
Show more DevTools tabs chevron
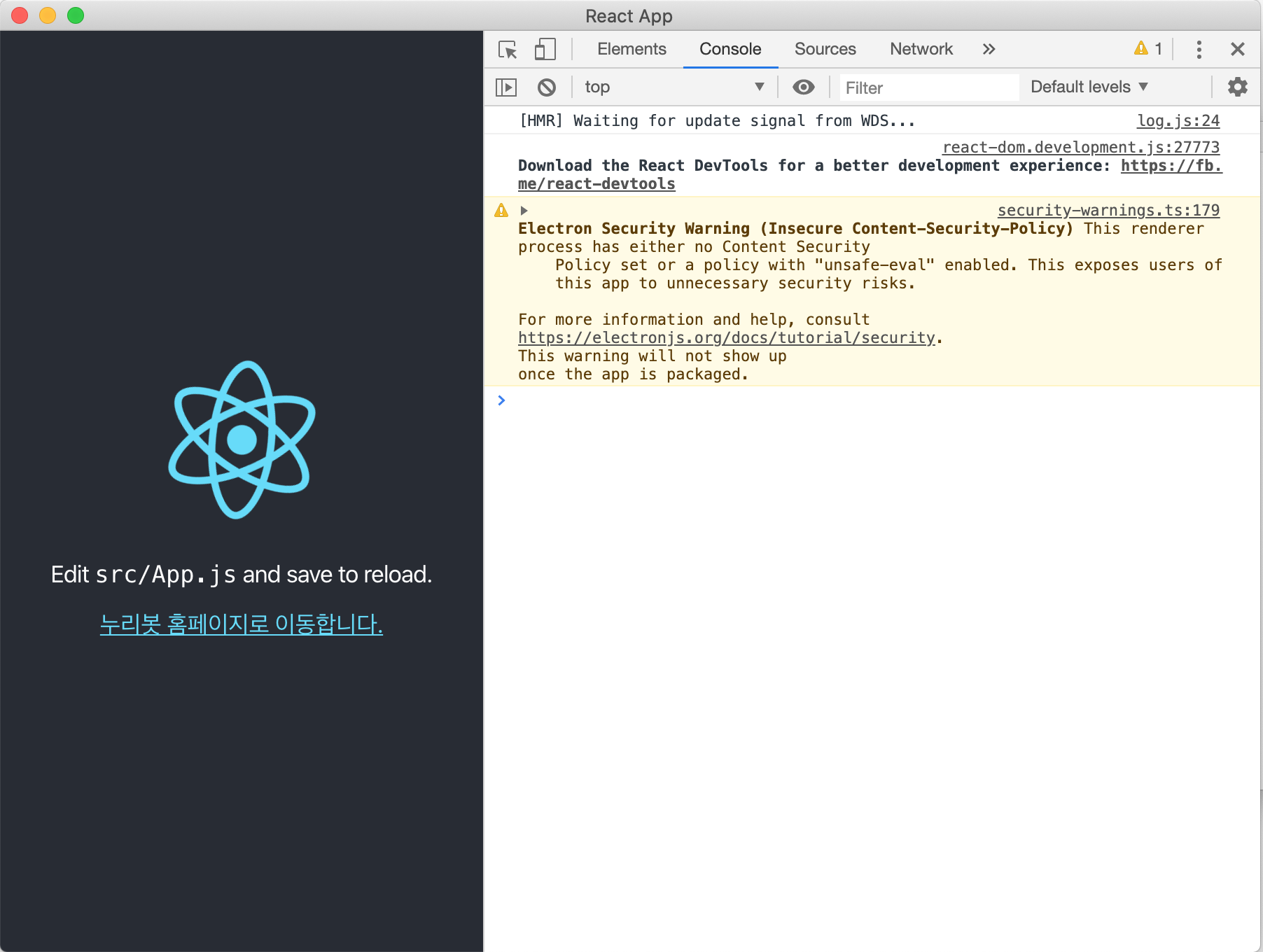click(989, 49)
